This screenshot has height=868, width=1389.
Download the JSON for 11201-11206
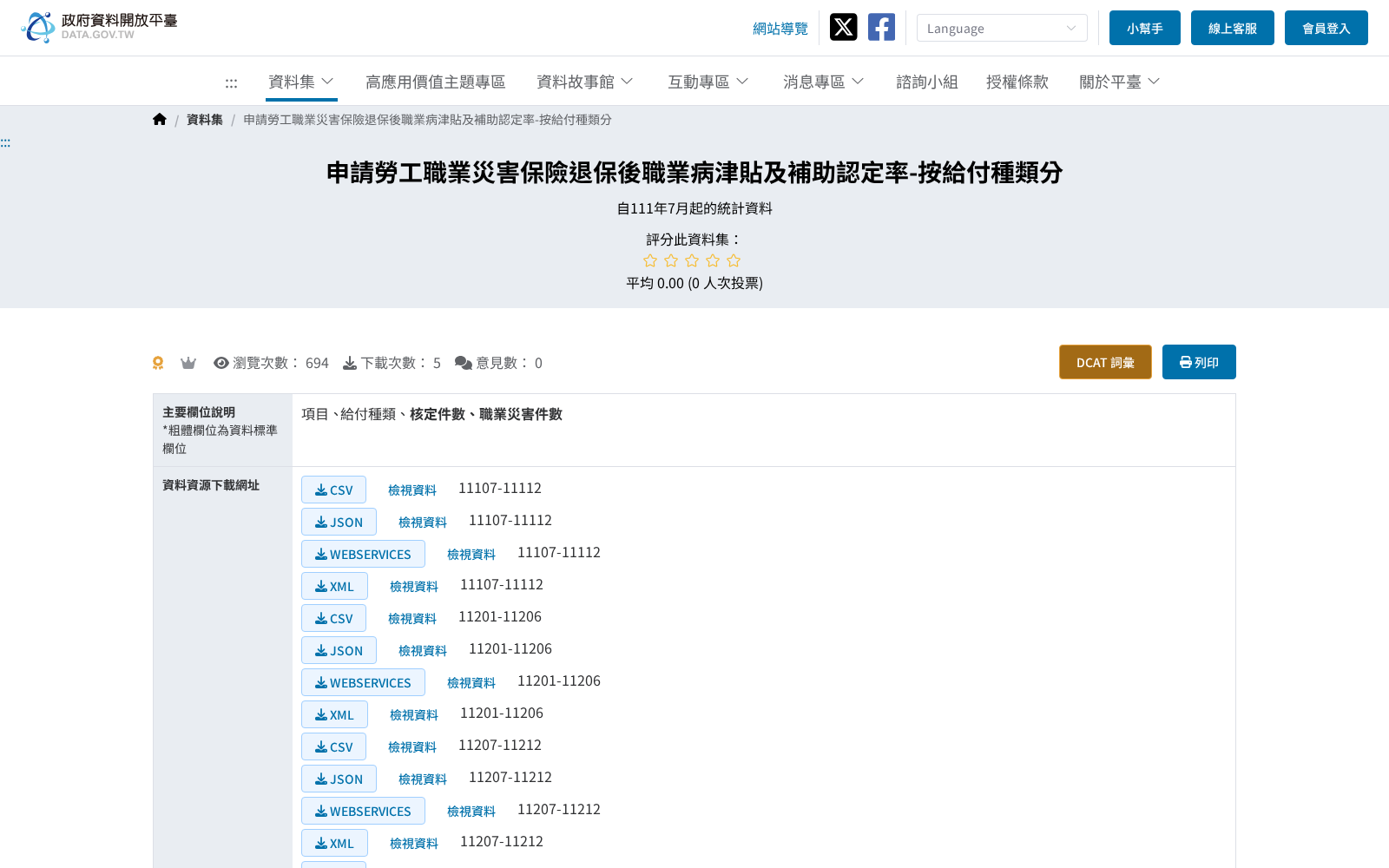339,650
